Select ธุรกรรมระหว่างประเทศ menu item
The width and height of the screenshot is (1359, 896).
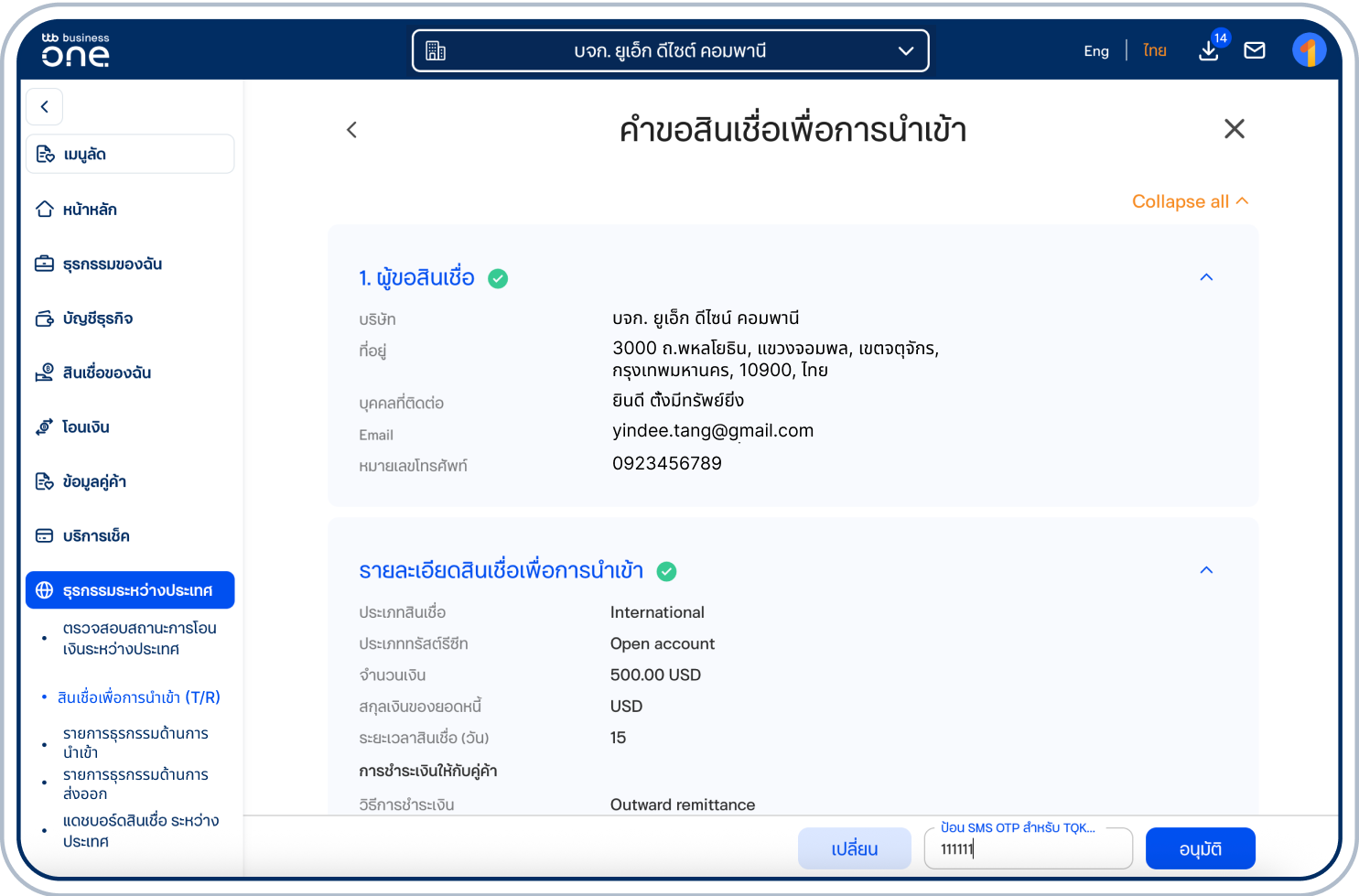[x=130, y=590]
